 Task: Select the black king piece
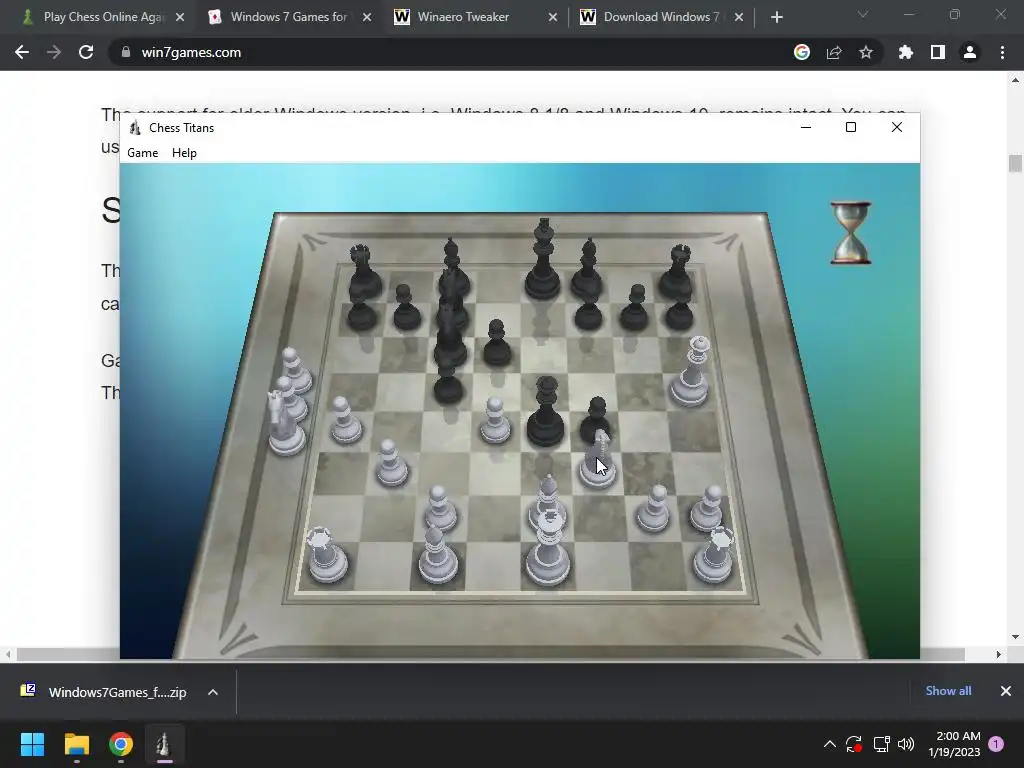[543, 261]
